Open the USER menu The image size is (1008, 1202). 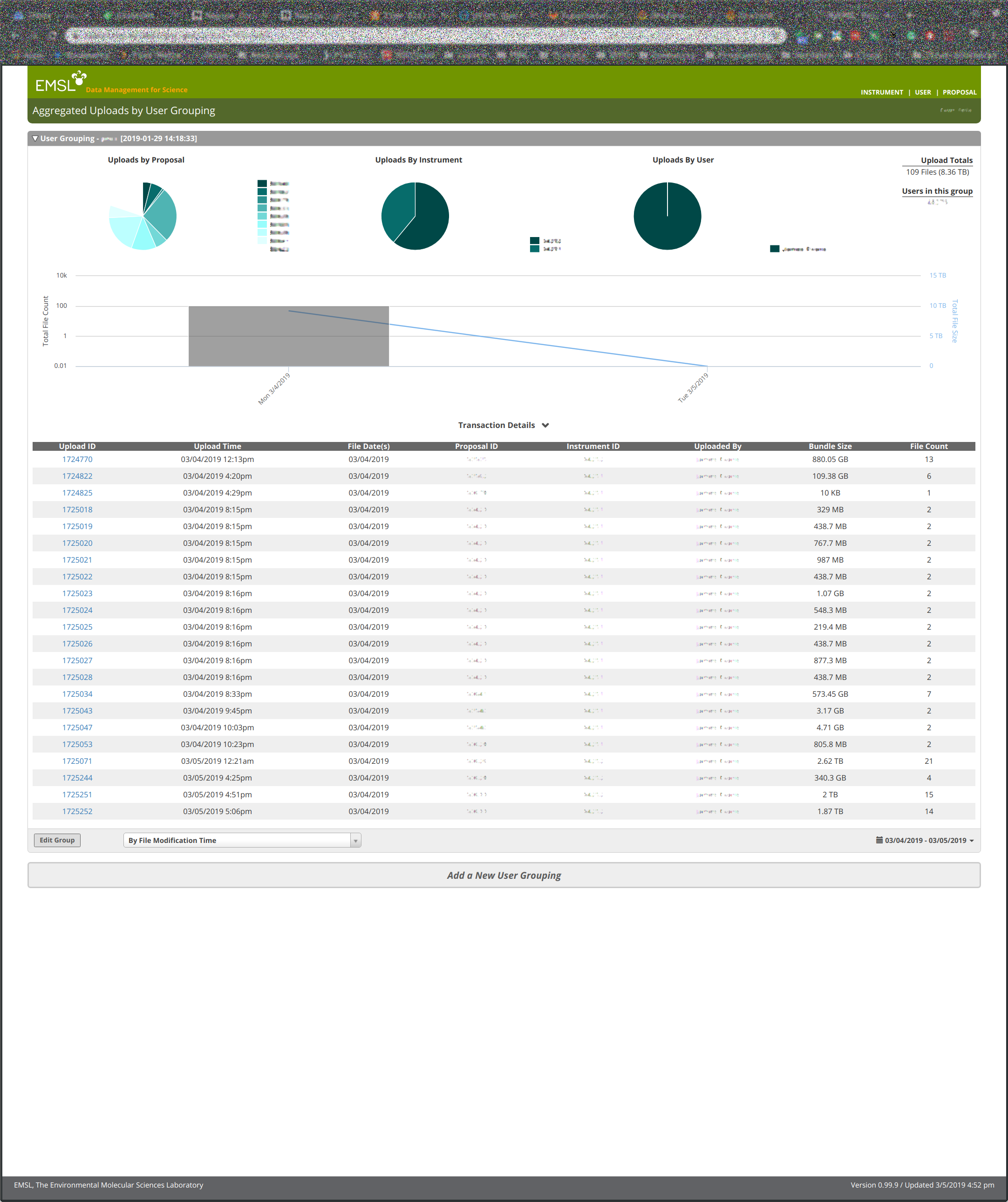[923, 92]
